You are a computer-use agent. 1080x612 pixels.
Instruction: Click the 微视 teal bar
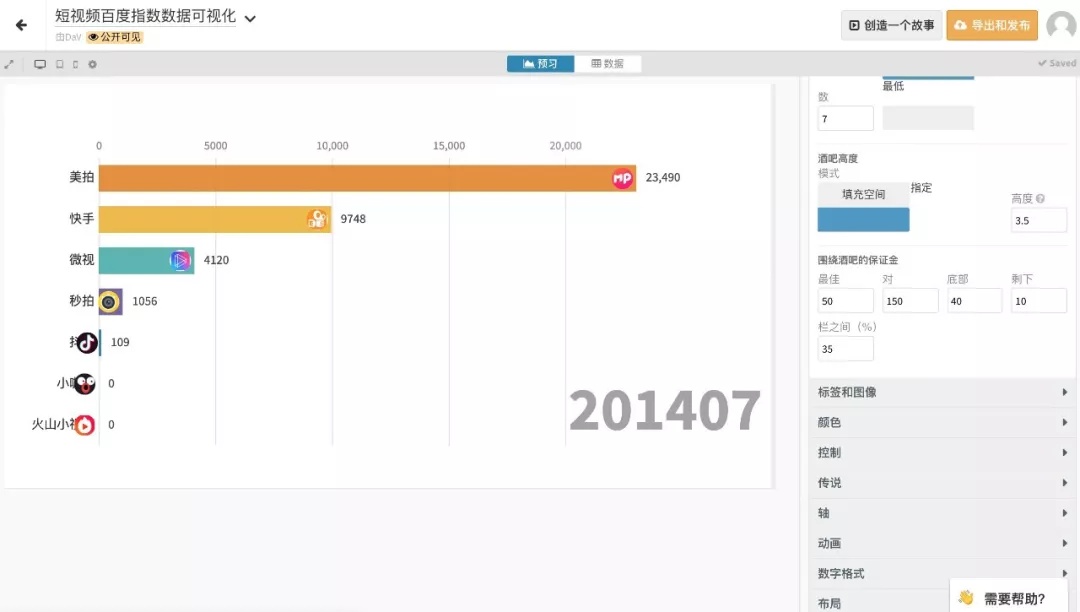pos(146,260)
